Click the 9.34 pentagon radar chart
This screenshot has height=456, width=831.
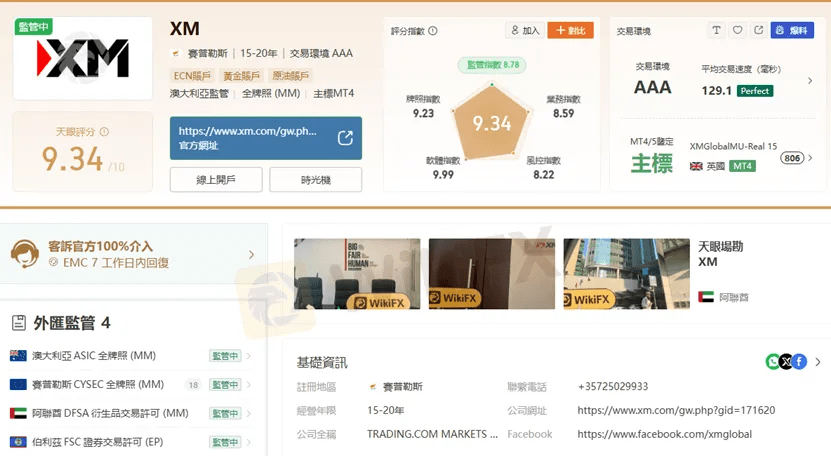tap(491, 122)
